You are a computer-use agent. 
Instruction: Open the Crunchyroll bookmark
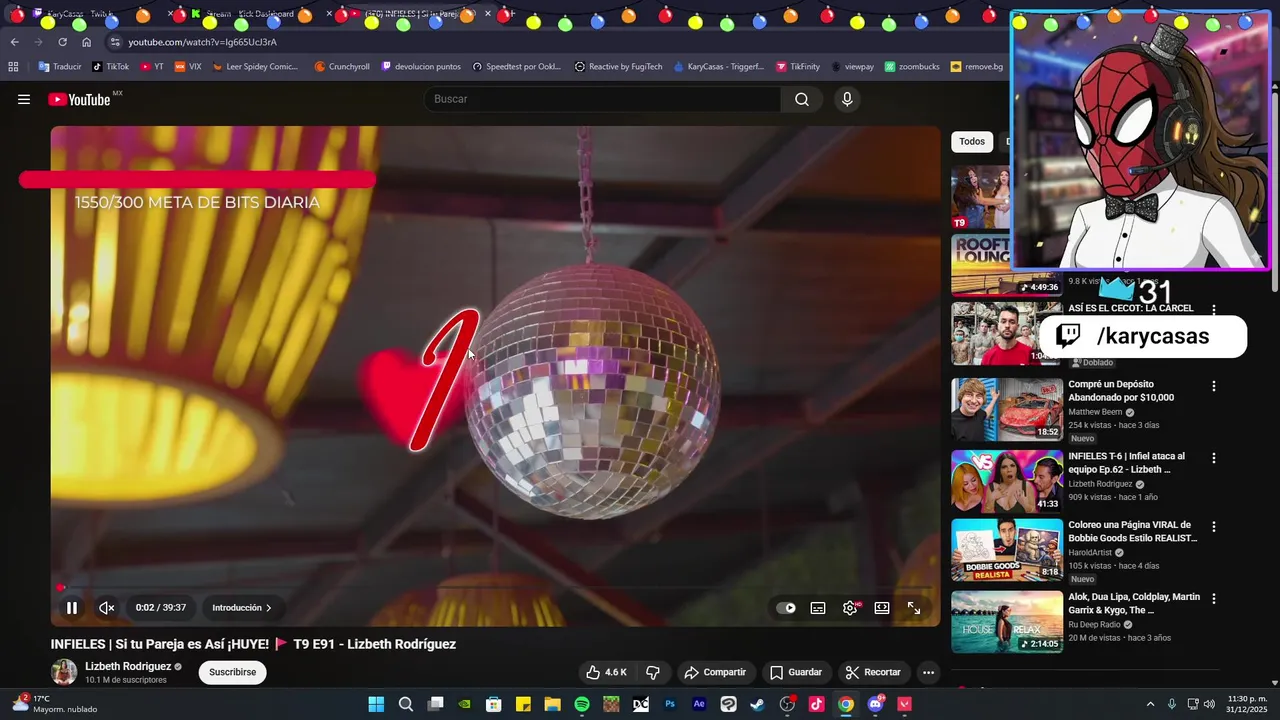(x=342, y=67)
